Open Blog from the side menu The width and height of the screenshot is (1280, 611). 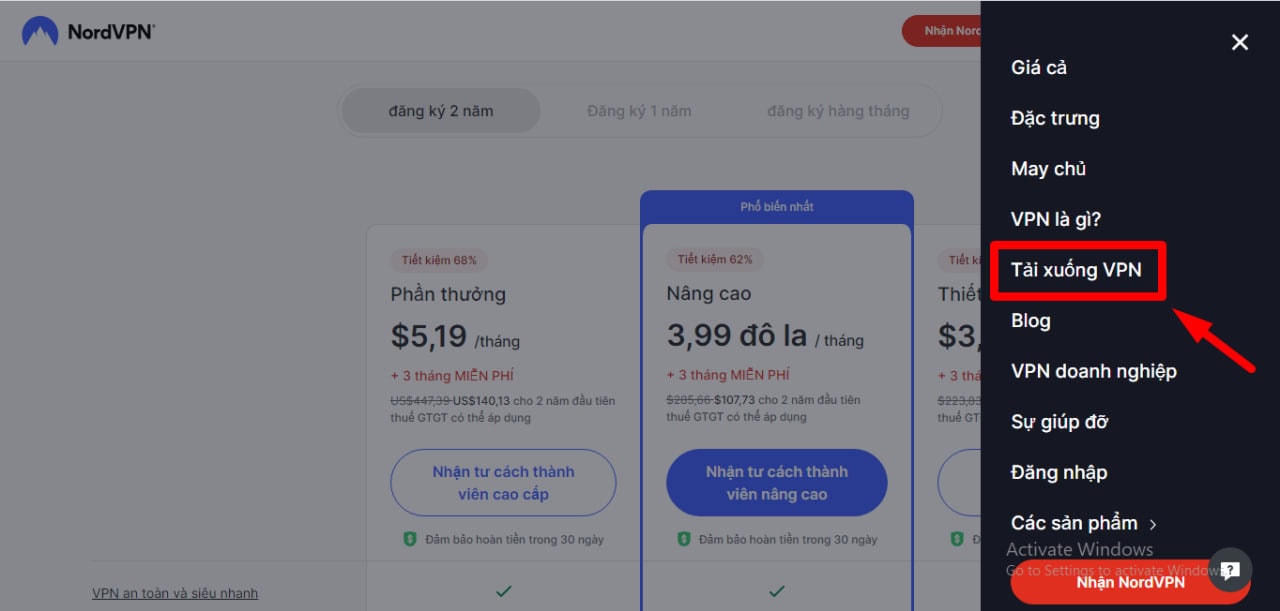click(x=1030, y=321)
